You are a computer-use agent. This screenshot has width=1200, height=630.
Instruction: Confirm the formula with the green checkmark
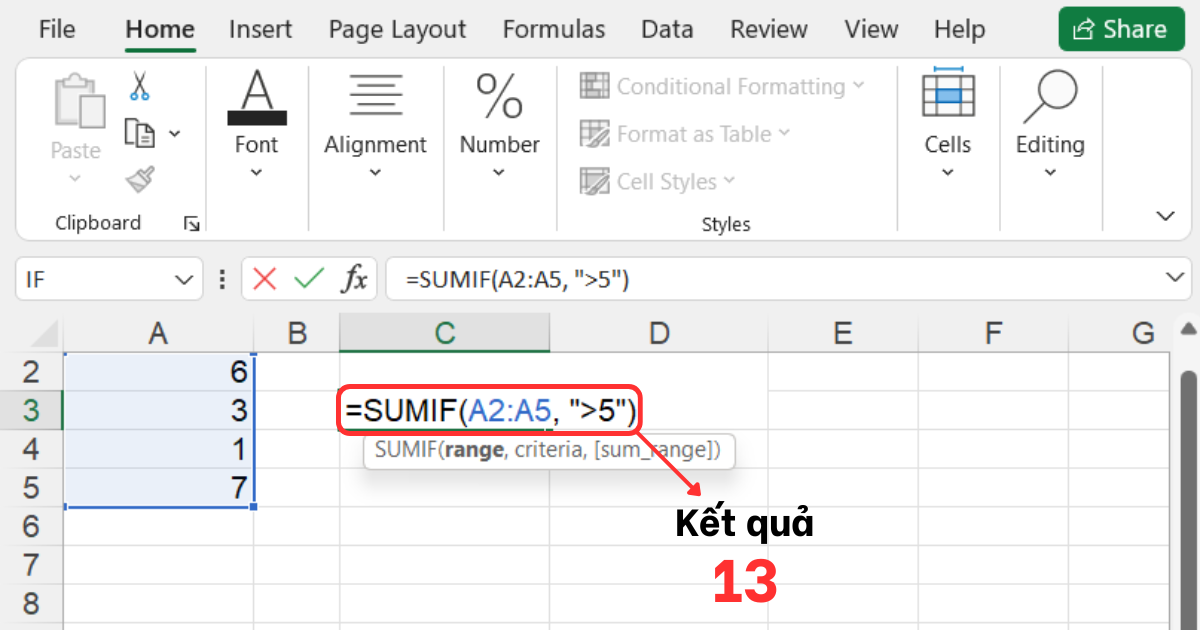pyautogui.click(x=308, y=279)
